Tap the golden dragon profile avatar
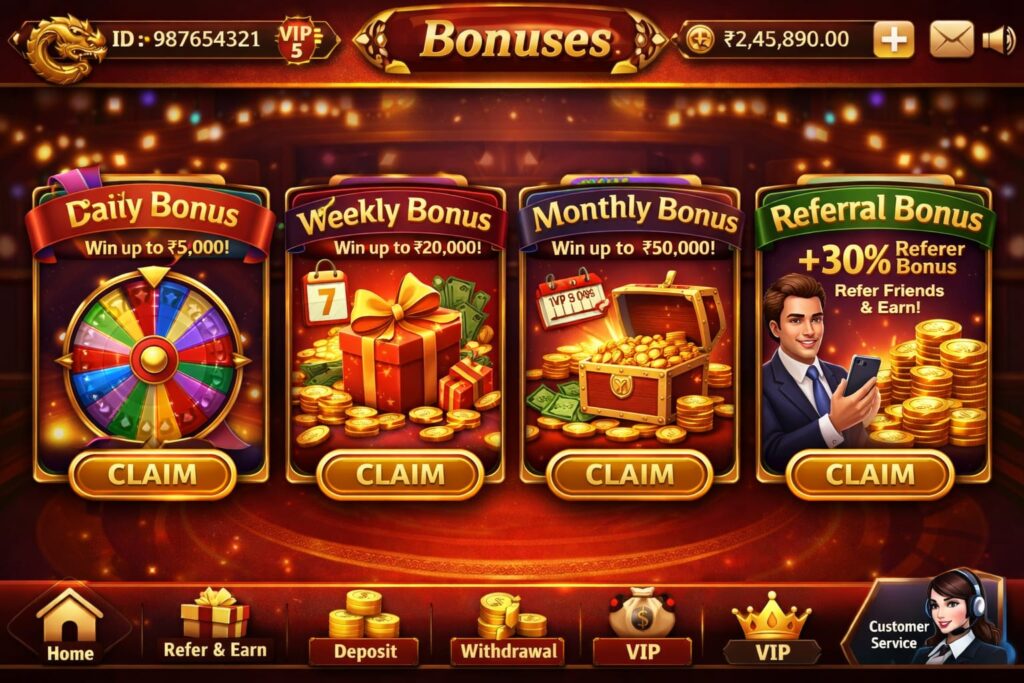Image resolution: width=1024 pixels, height=683 pixels. [x=64, y=47]
